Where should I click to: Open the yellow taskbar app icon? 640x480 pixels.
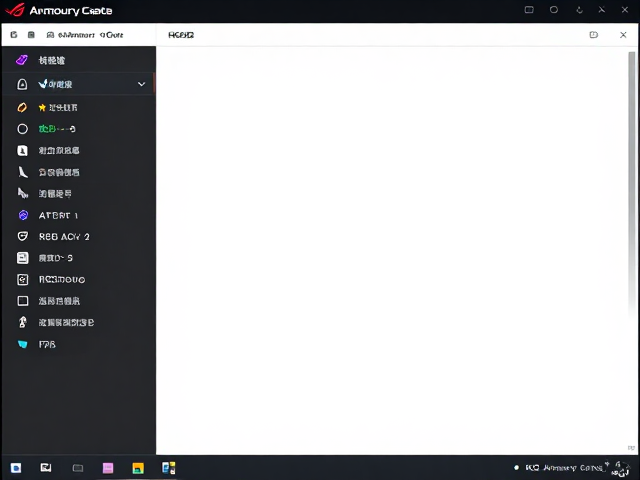[x=138, y=468]
